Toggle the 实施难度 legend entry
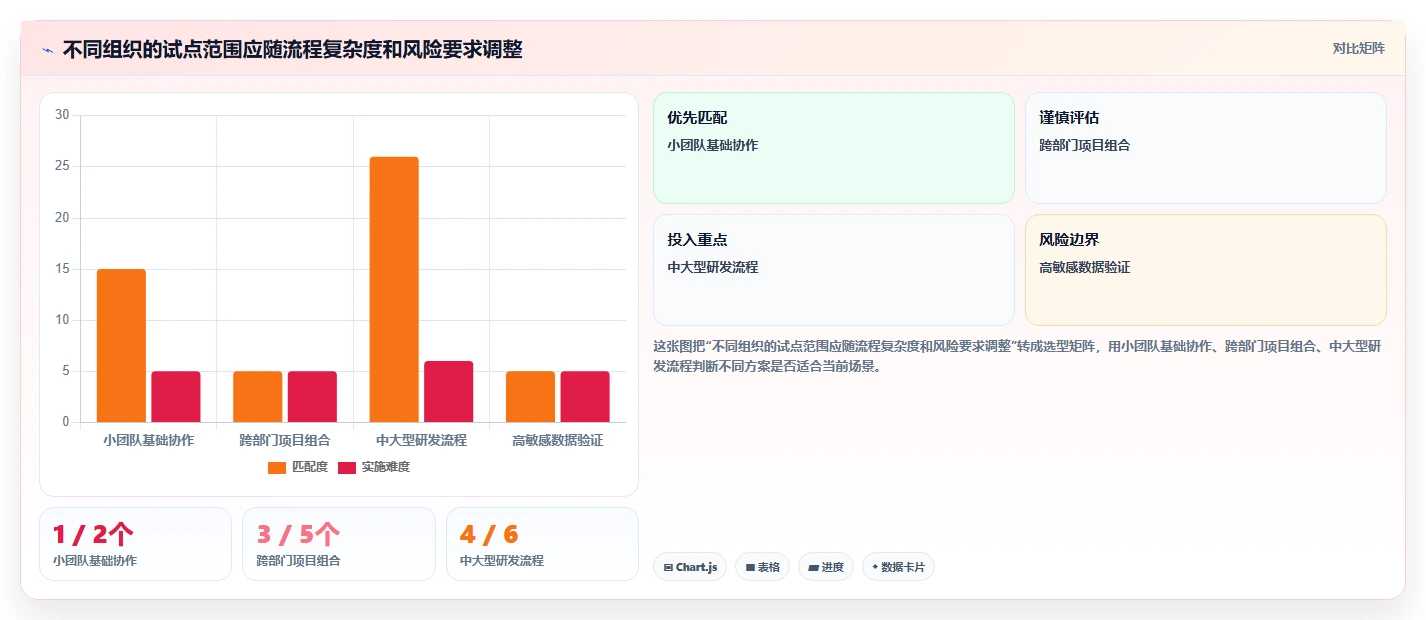This screenshot has width=1426, height=620. tap(374, 467)
